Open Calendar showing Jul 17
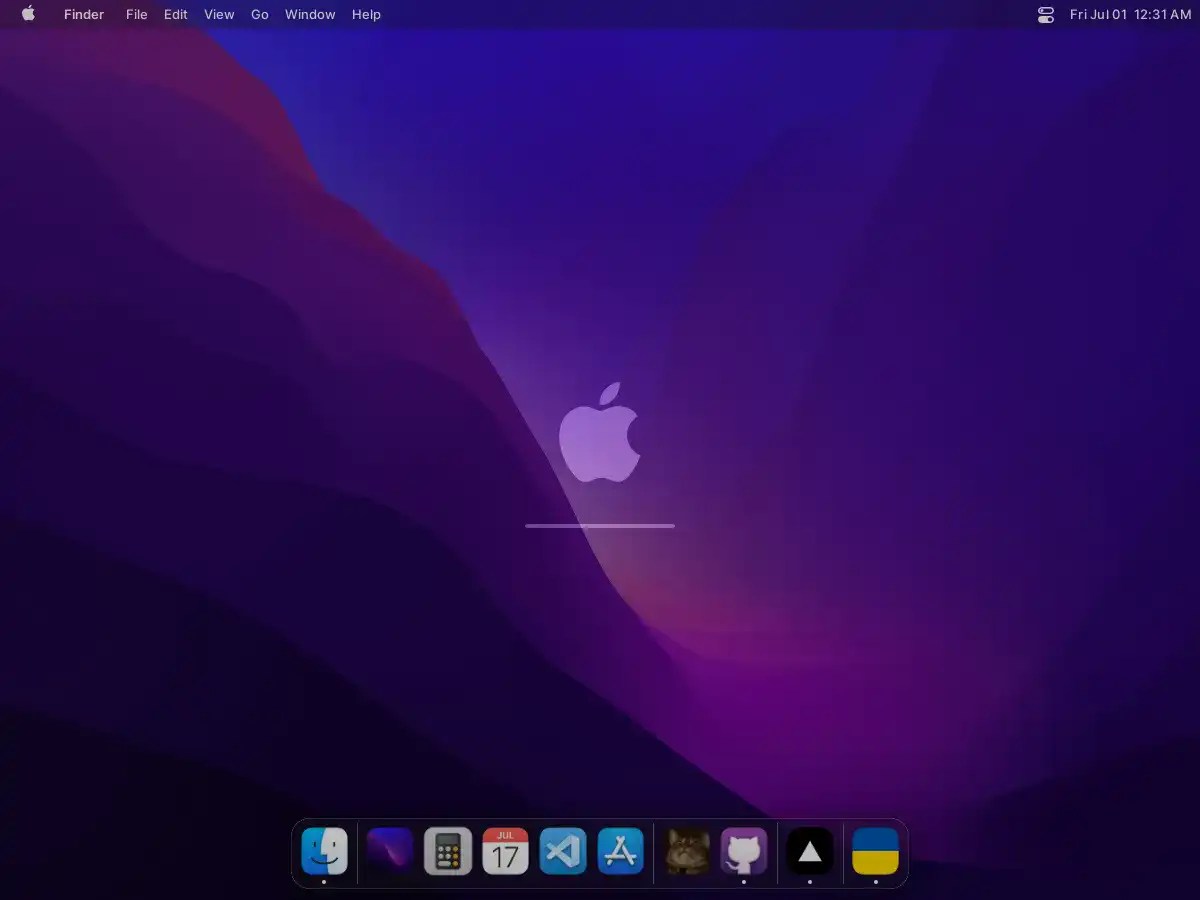Viewport: 1200px width, 900px height. [x=506, y=852]
